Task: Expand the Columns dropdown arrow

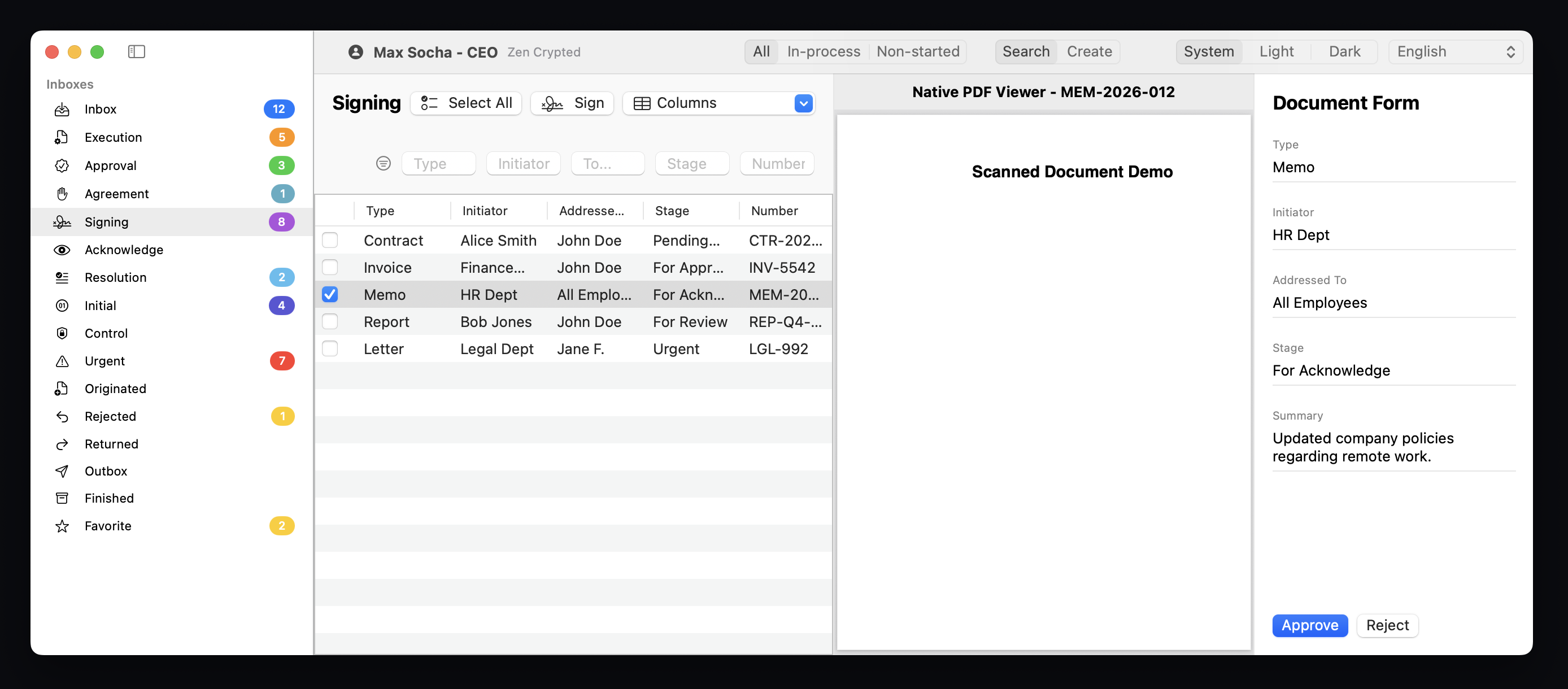Action: 803,103
